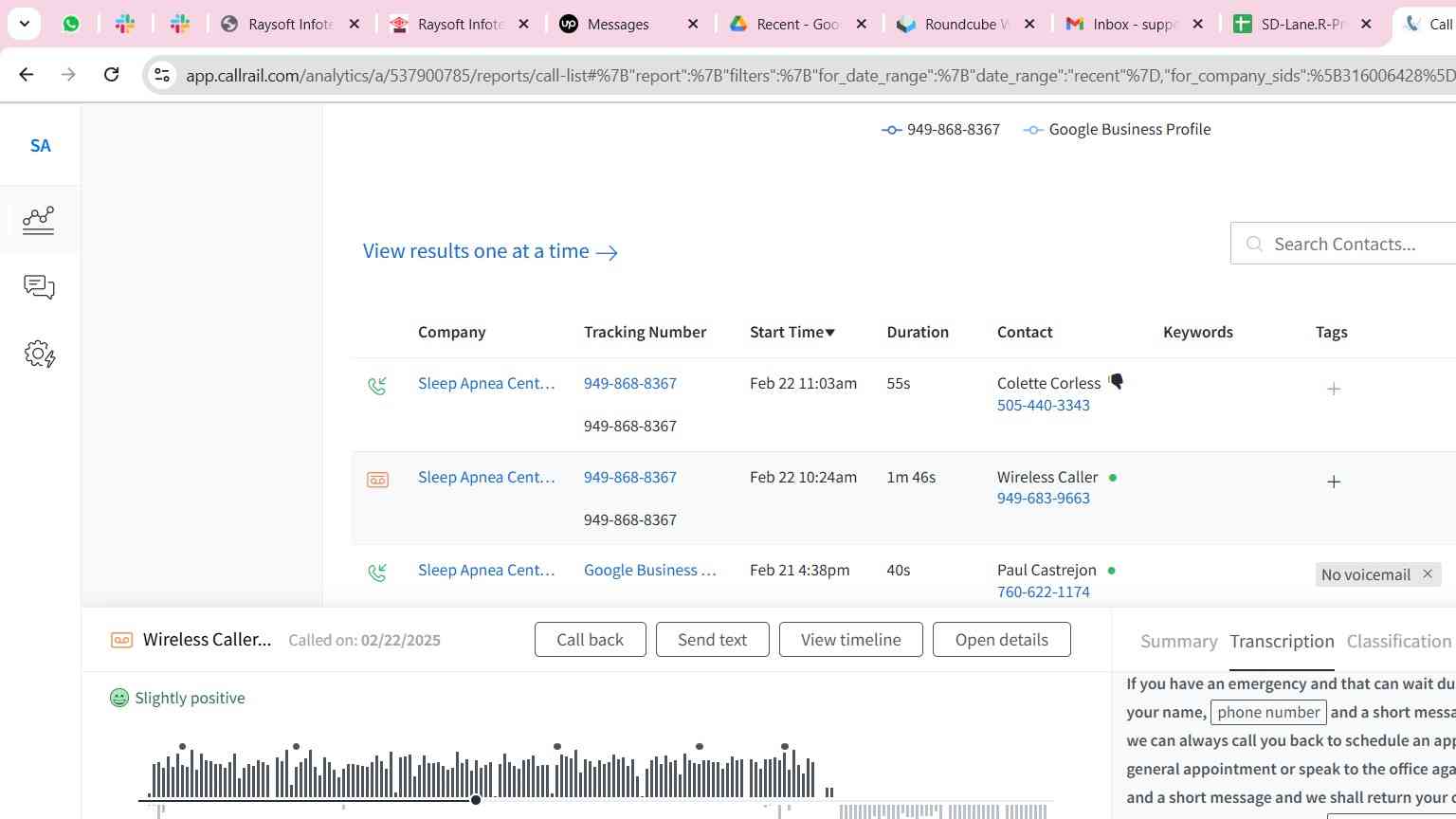
Task: Open Sleep Apnea Cent link, Feb 22 10:24am
Action: [486, 477]
